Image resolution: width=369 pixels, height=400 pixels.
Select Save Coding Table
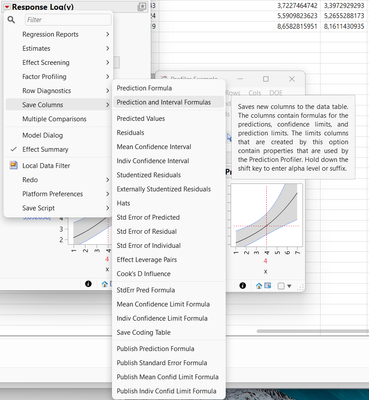(x=169, y=333)
